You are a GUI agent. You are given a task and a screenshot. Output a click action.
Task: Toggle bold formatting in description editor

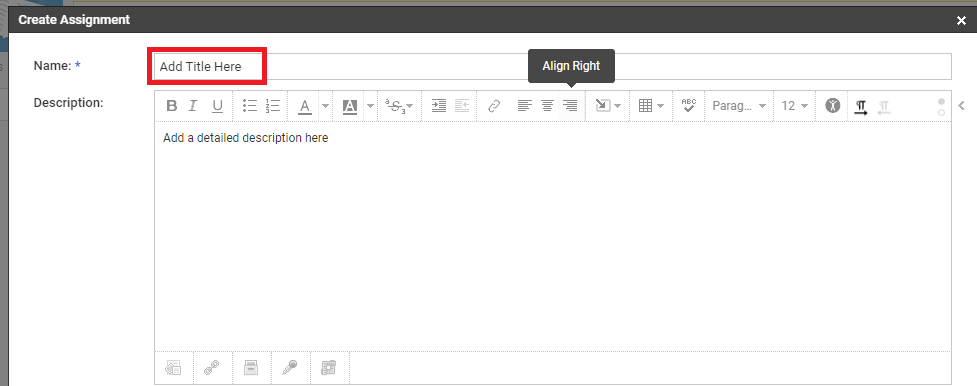tap(172, 106)
